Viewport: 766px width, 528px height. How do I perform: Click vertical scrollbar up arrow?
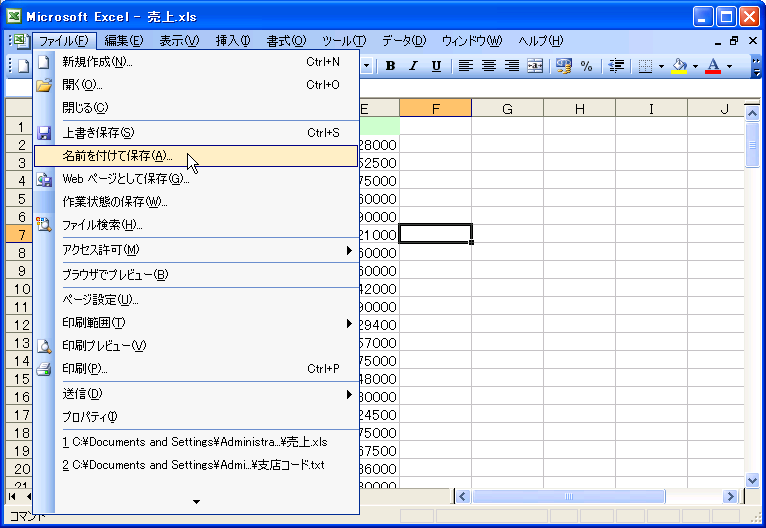752,114
